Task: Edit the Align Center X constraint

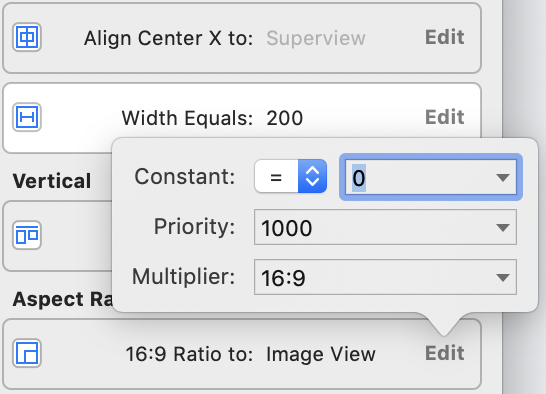Action: (445, 37)
